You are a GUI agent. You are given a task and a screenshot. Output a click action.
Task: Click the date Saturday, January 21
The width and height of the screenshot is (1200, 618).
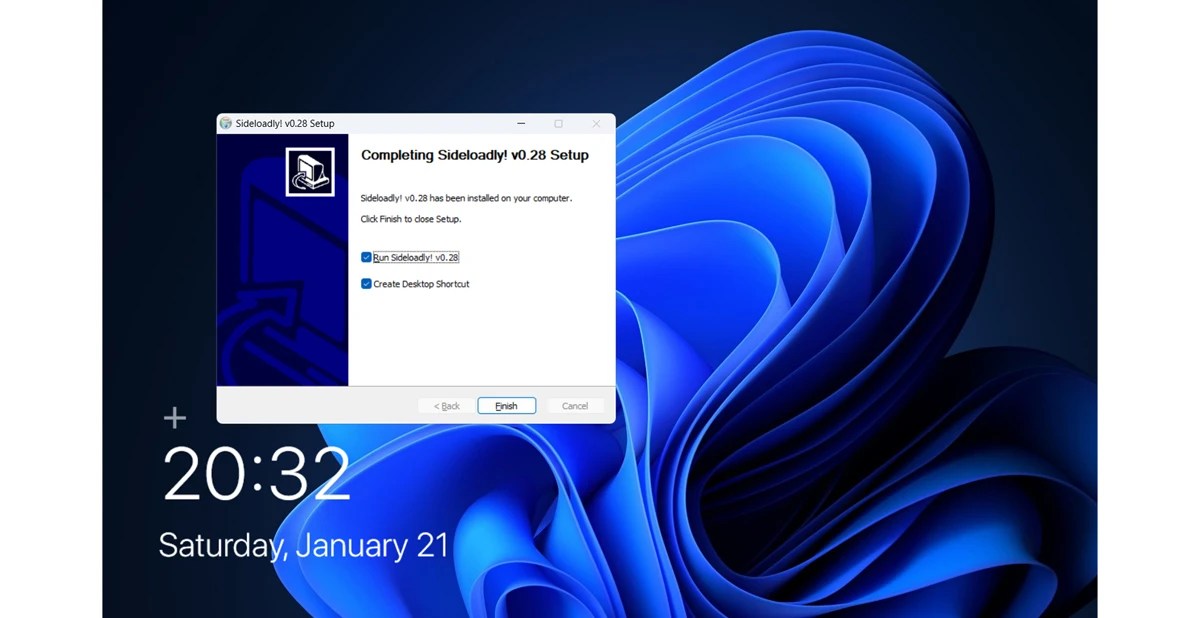[x=303, y=545]
